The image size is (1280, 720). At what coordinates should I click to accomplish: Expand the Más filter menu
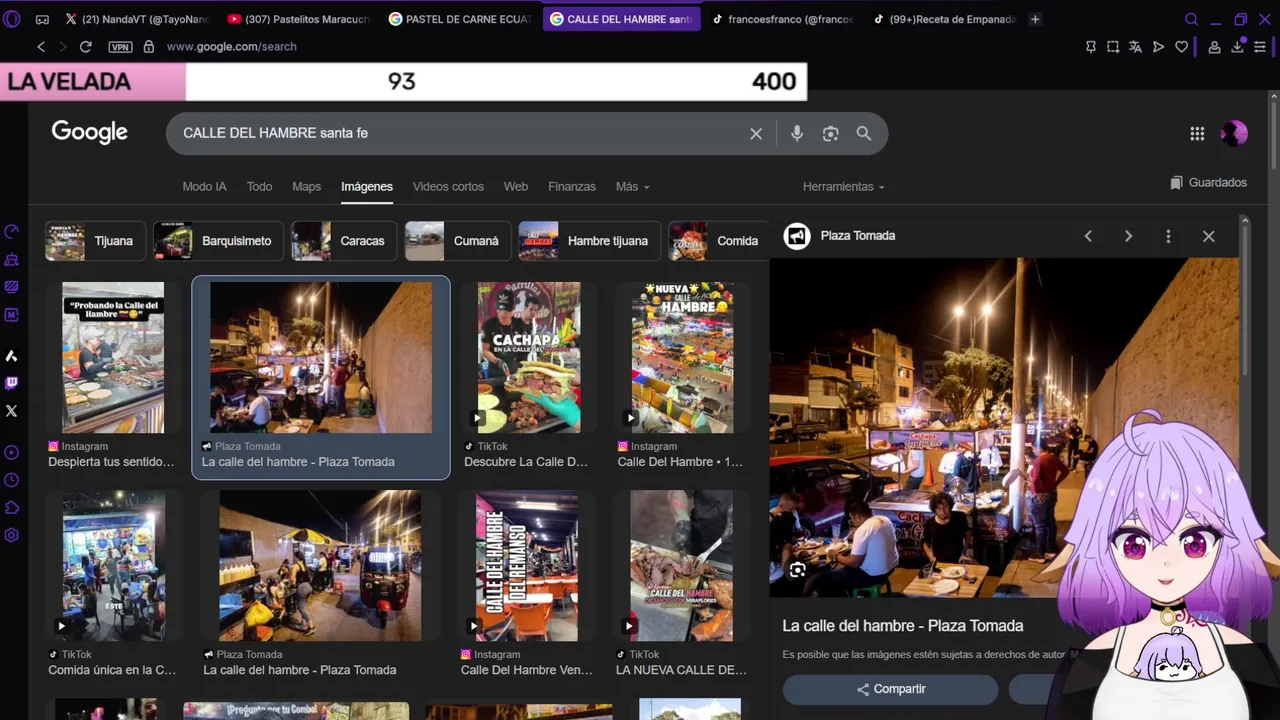point(632,187)
